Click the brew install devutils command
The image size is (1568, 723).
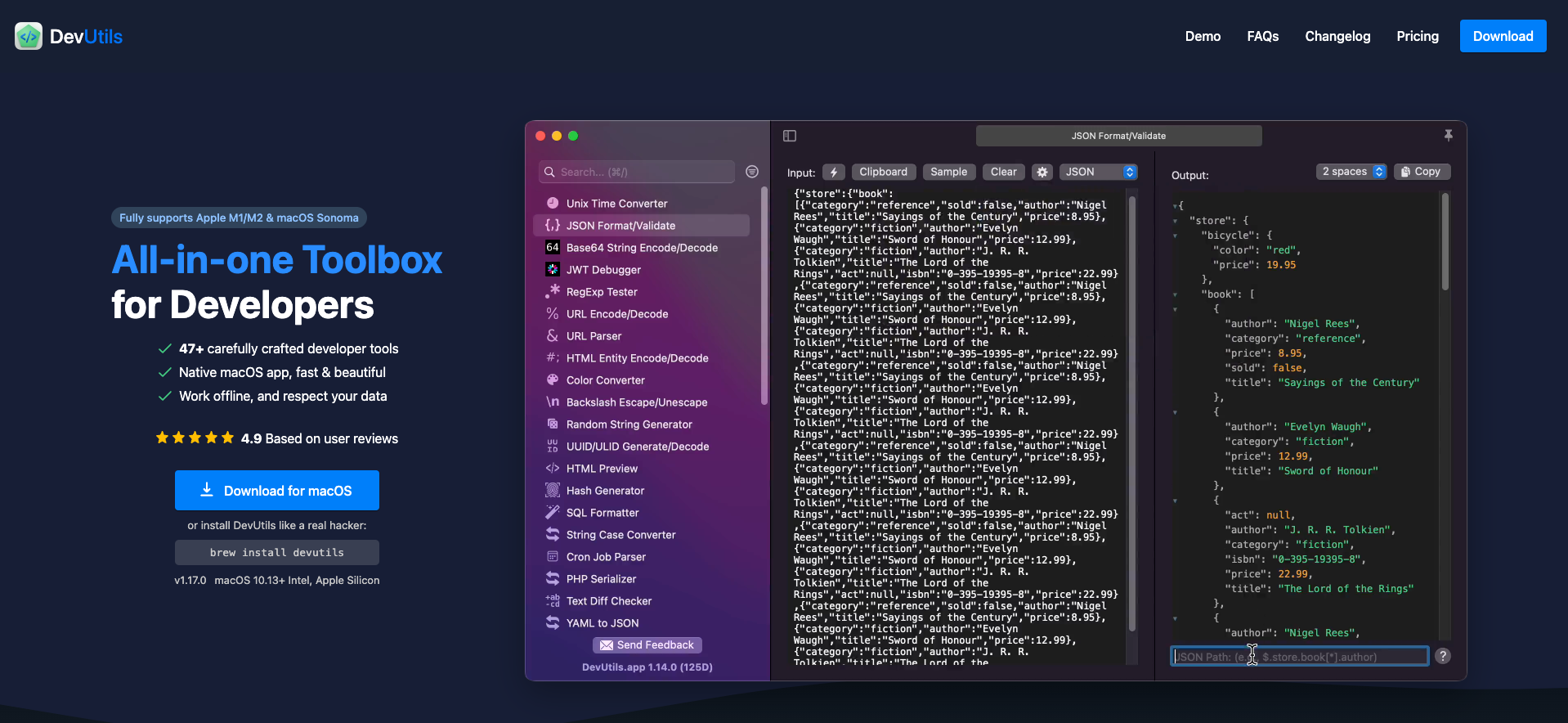click(x=277, y=552)
